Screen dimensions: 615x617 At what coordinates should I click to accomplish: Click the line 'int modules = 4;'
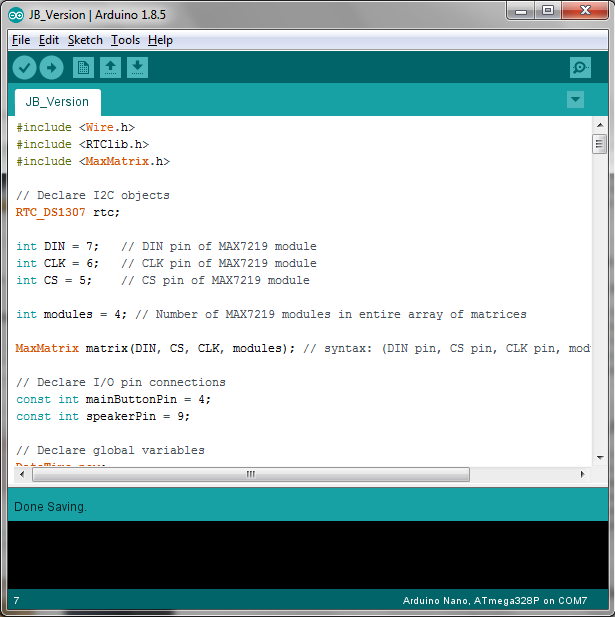[71, 314]
